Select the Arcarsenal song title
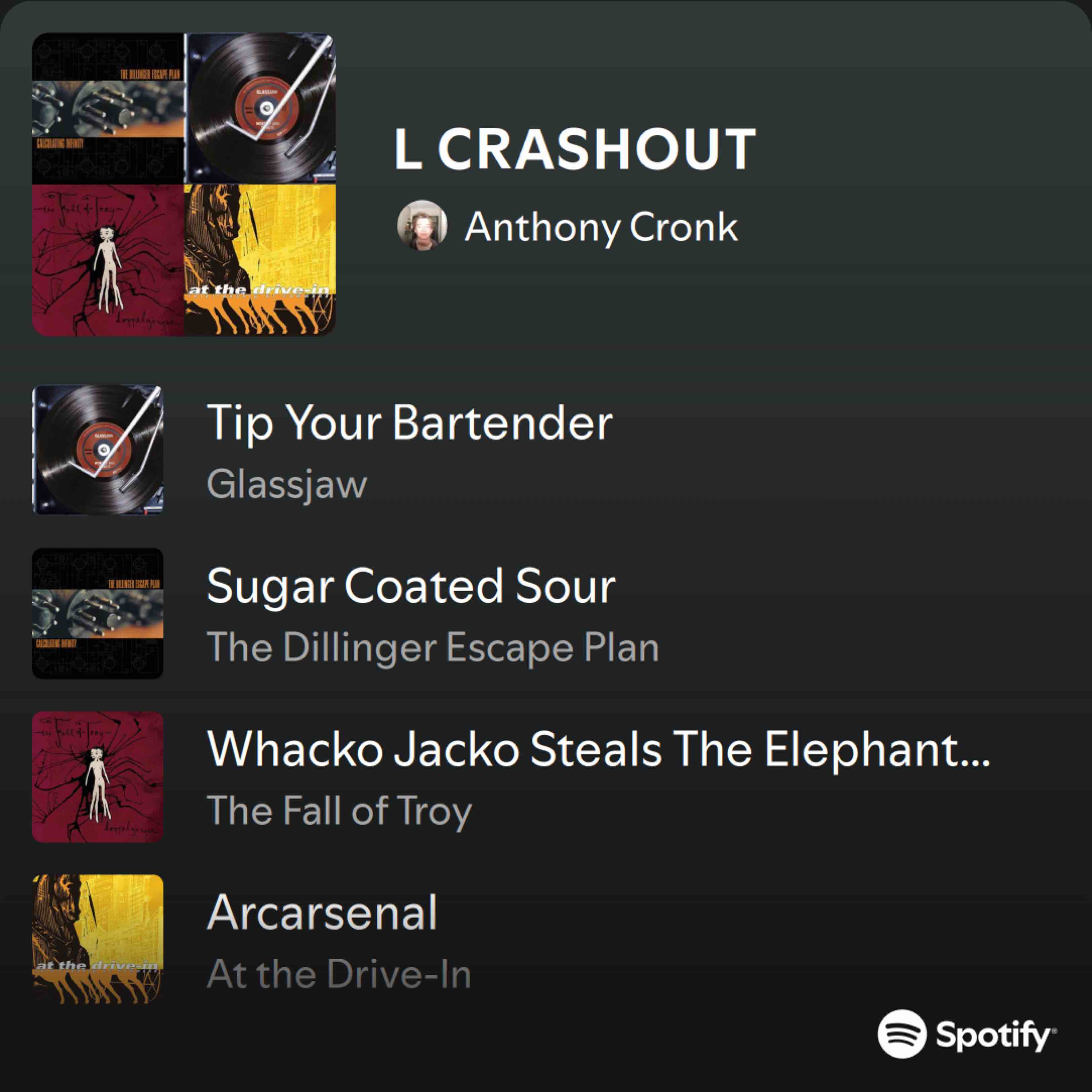Viewport: 1092px width, 1092px height. [x=322, y=912]
